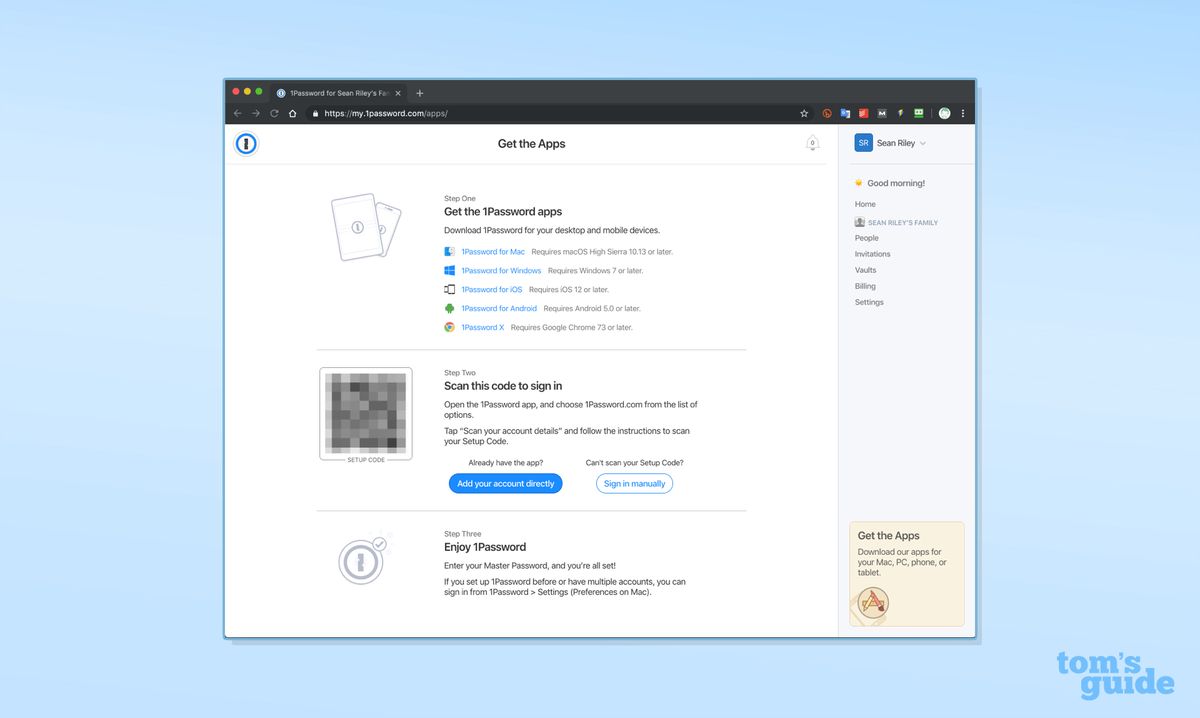This screenshot has width=1200, height=718.
Task: Open the 1Password for Mac download link
Action: tap(491, 251)
